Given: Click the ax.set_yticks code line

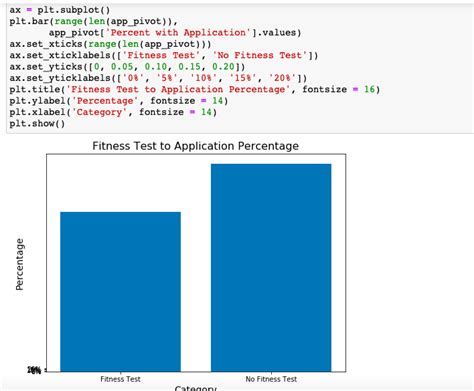Looking at the screenshot, I should point(127,67).
